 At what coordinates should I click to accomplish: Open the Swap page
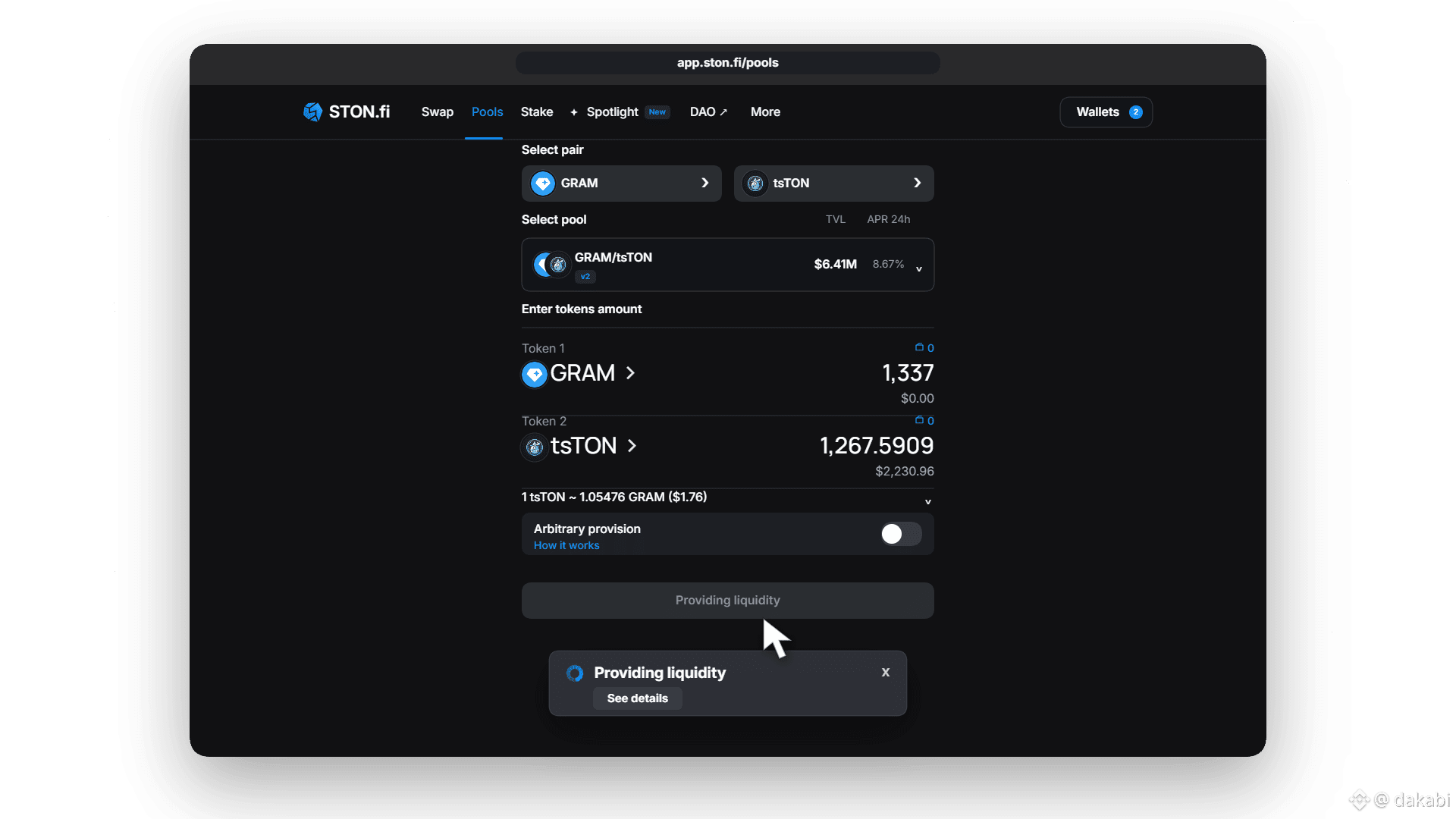438,111
